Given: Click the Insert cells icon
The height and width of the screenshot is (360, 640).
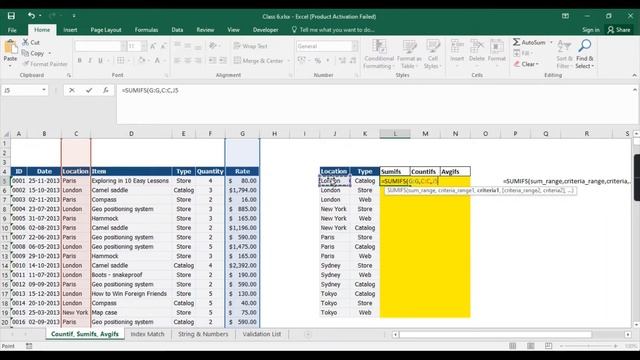Looking at the screenshot, I should (457, 46).
